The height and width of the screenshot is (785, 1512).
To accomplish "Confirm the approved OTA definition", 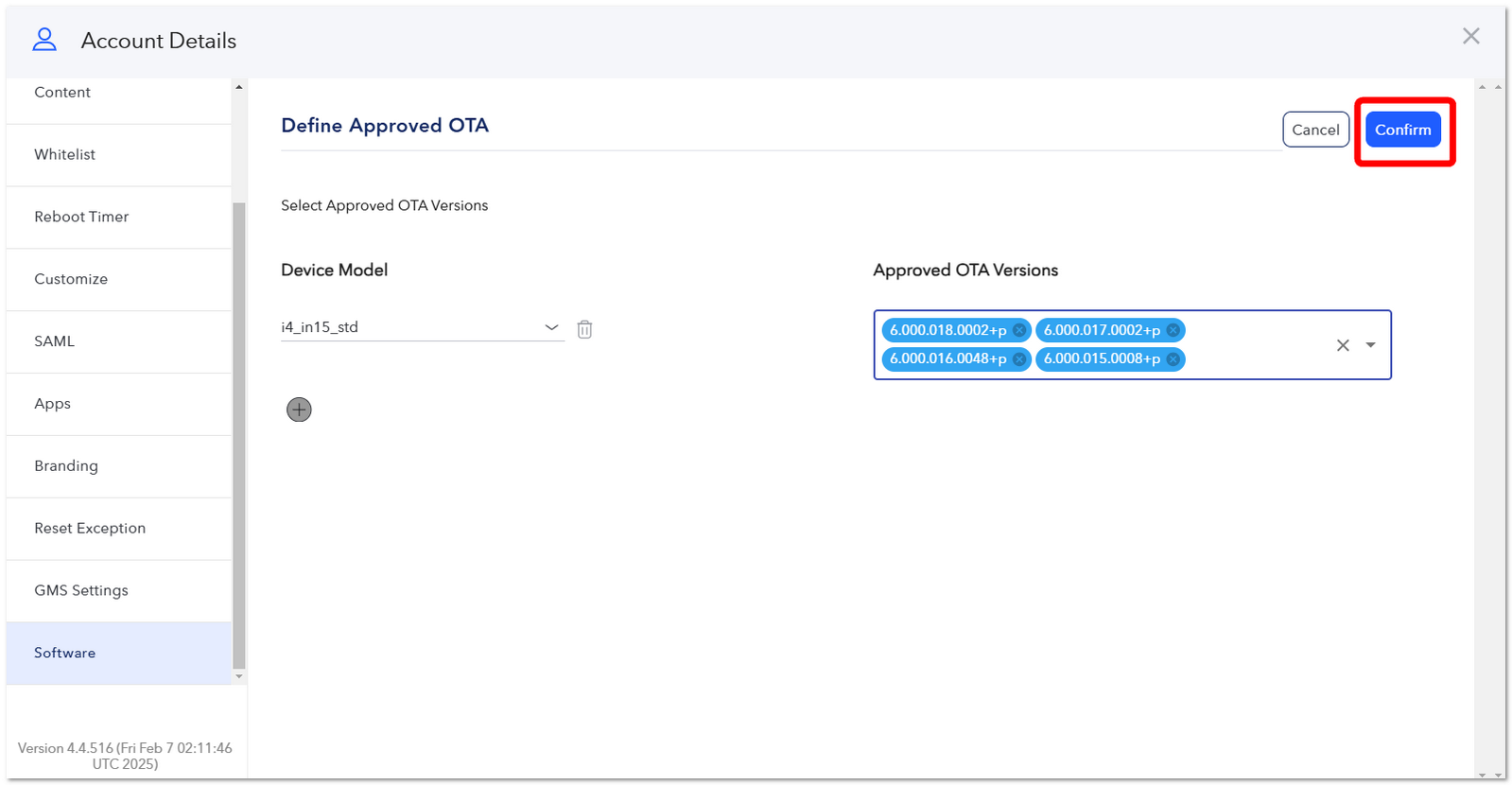I will 1403,130.
